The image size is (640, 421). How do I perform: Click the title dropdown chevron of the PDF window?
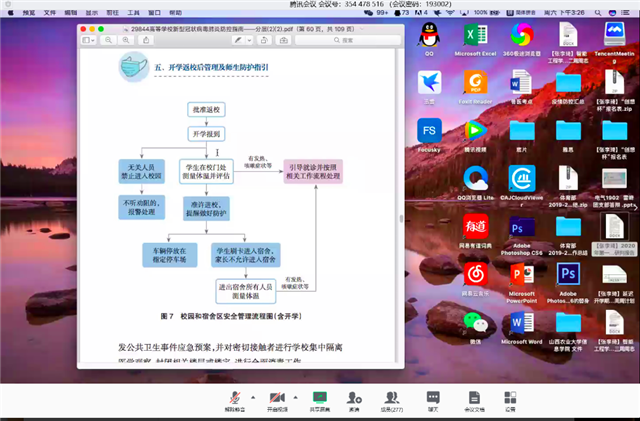[362, 29]
